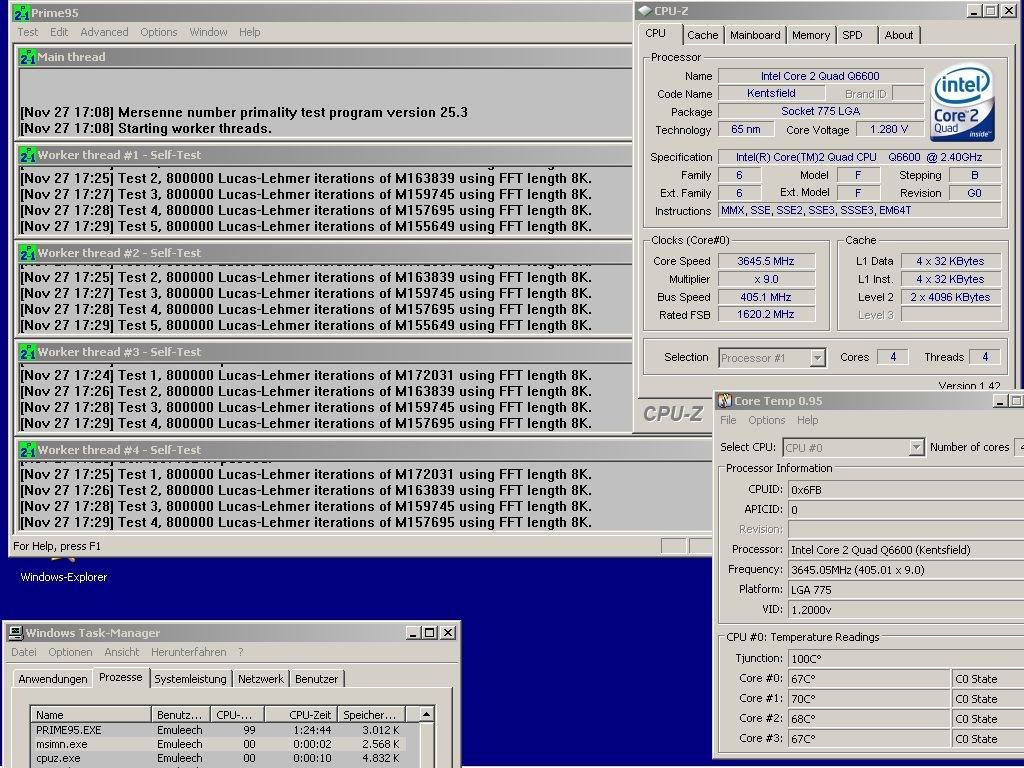Click the Core #1 temperature 70C° field
Viewport: 1024px width, 768px height.
tap(869, 699)
